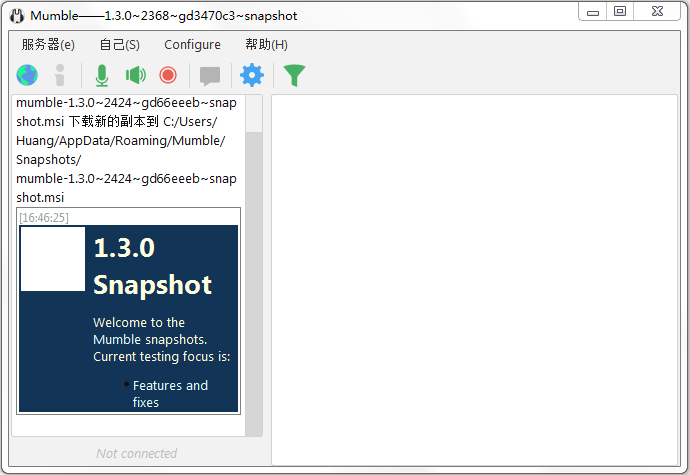Expand the Configure menu
Viewport: 690px width, 475px height.
point(192,45)
